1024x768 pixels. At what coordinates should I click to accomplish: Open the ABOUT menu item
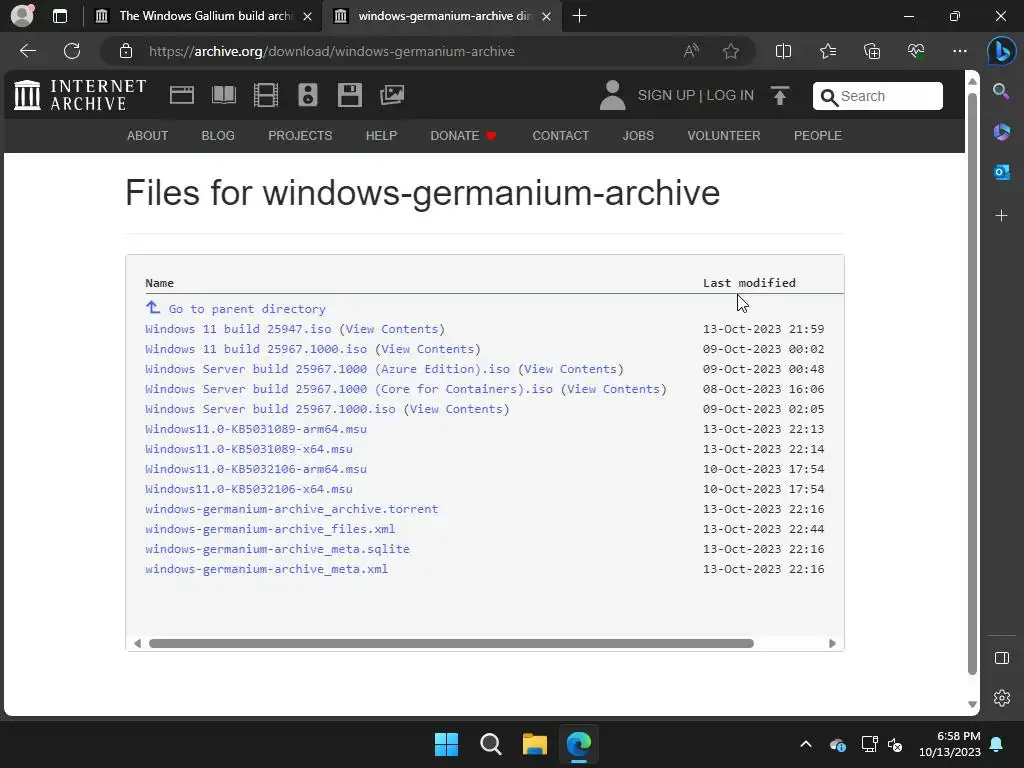tap(147, 135)
